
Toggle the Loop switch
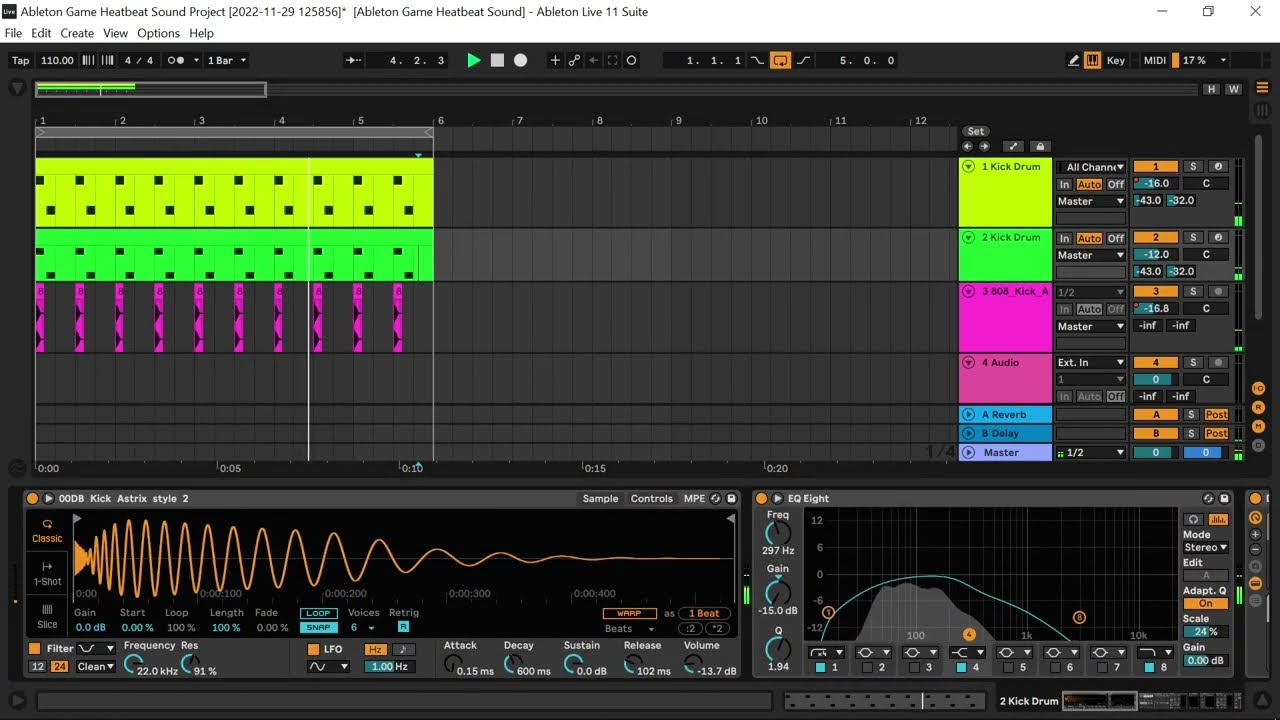tap(780, 60)
